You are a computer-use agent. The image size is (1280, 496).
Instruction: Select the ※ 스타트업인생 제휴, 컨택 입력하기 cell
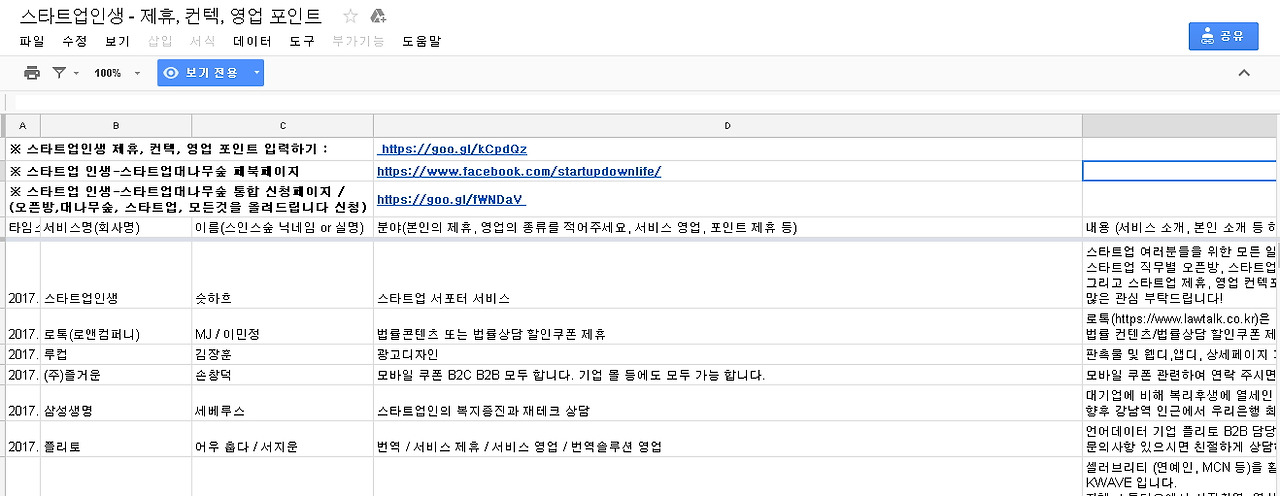coord(190,149)
